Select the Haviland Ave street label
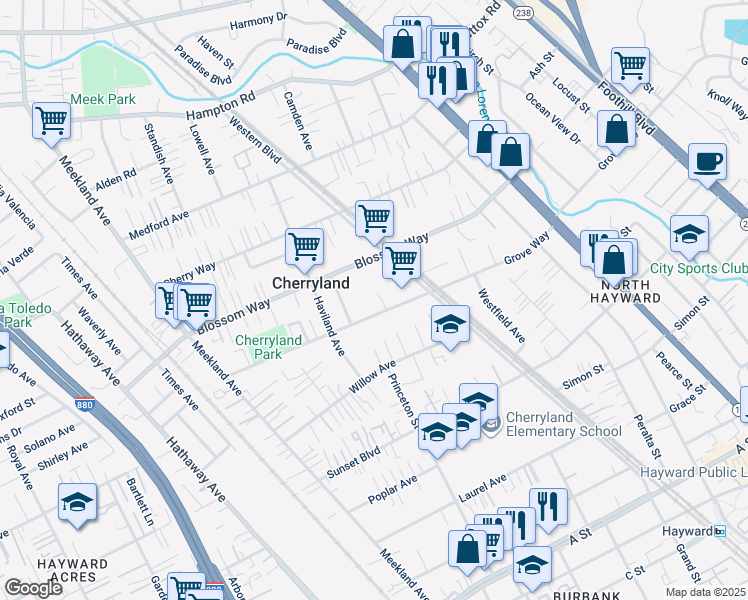 click(x=329, y=326)
